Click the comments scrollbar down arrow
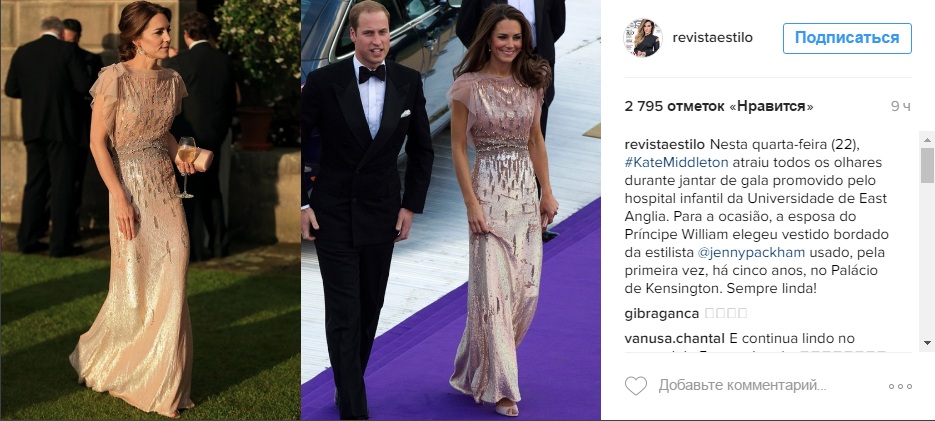The image size is (935, 421). point(927,343)
